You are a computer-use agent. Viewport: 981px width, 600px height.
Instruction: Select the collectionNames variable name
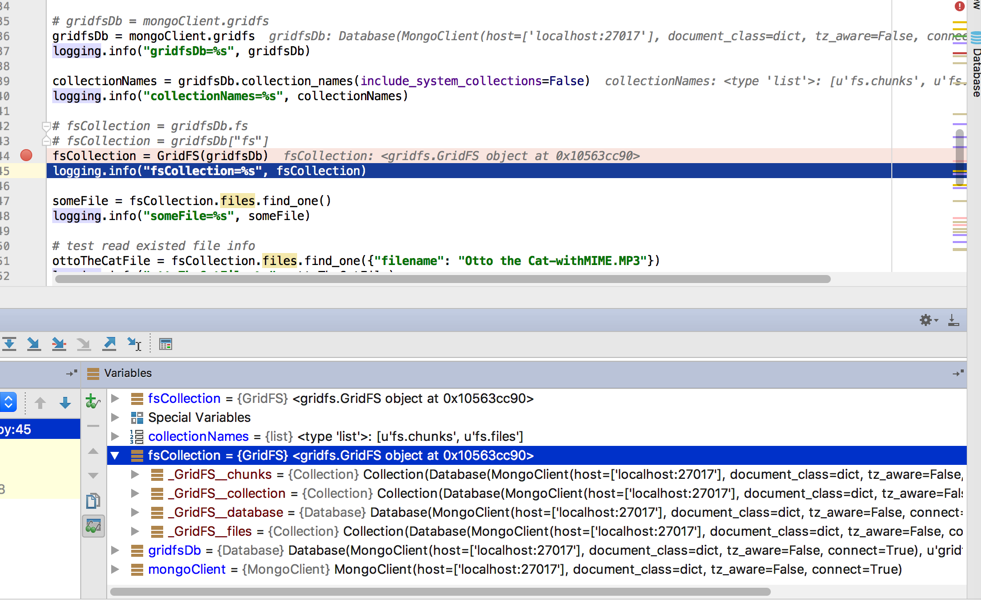pyautogui.click(x=198, y=436)
